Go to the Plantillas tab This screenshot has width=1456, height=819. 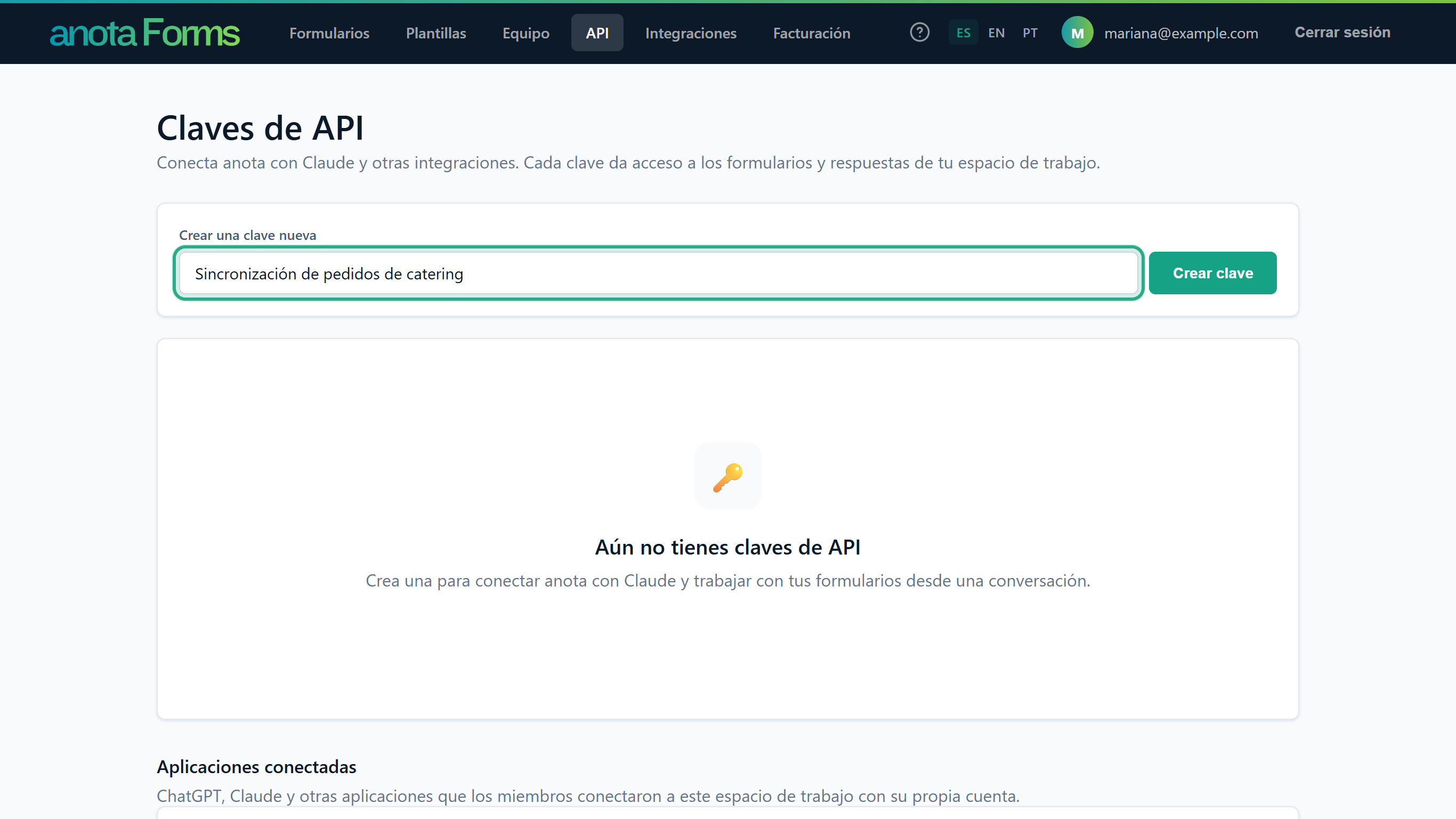pyautogui.click(x=436, y=33)
